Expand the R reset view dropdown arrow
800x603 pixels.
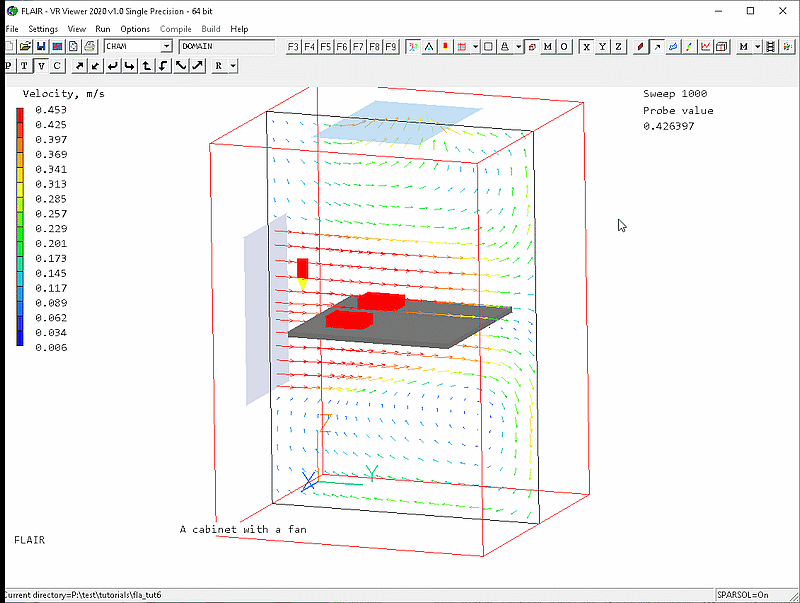coord(232,66)
